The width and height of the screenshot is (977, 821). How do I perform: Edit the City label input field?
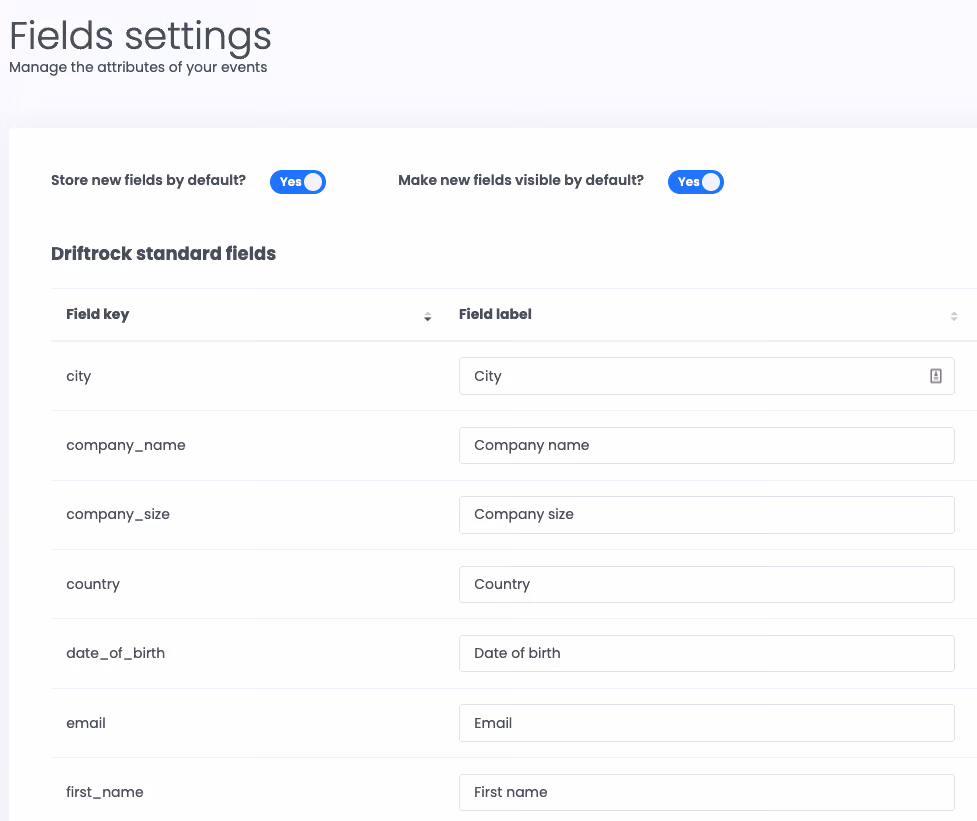coord(707,376)
